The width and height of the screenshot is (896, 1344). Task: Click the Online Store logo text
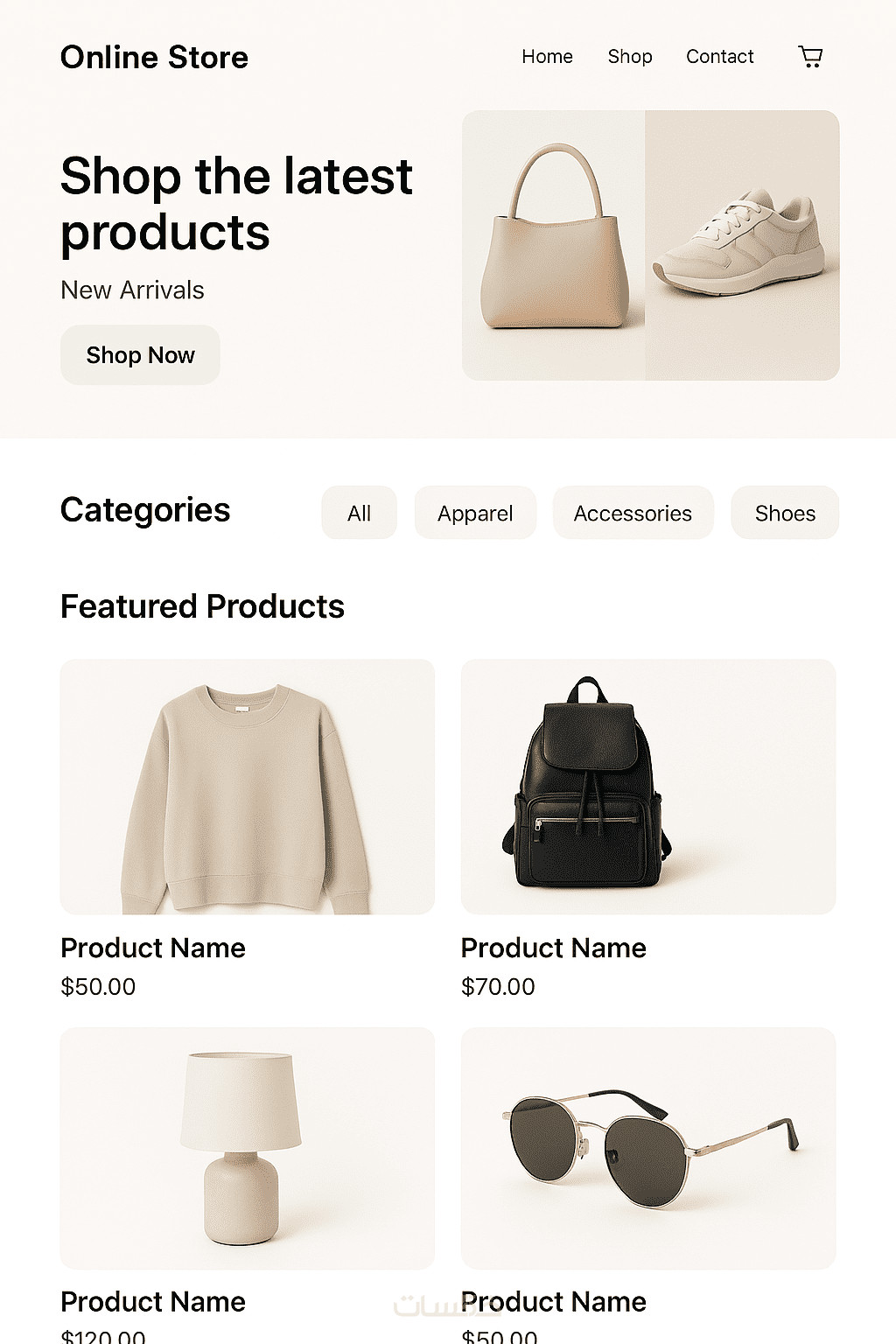pos(154,58)
